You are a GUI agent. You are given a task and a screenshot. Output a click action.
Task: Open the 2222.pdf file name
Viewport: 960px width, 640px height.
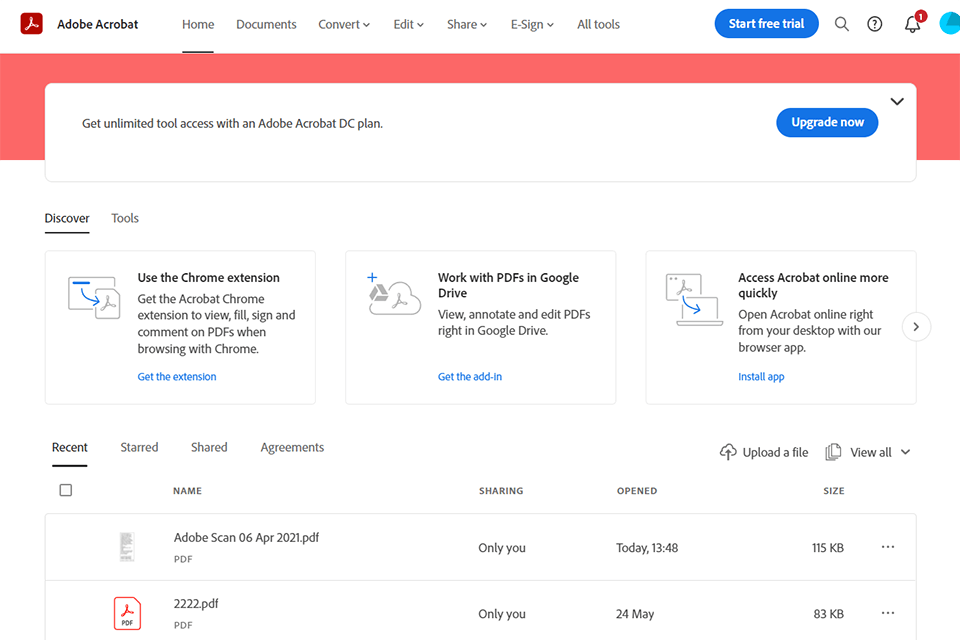click(196, 603)
